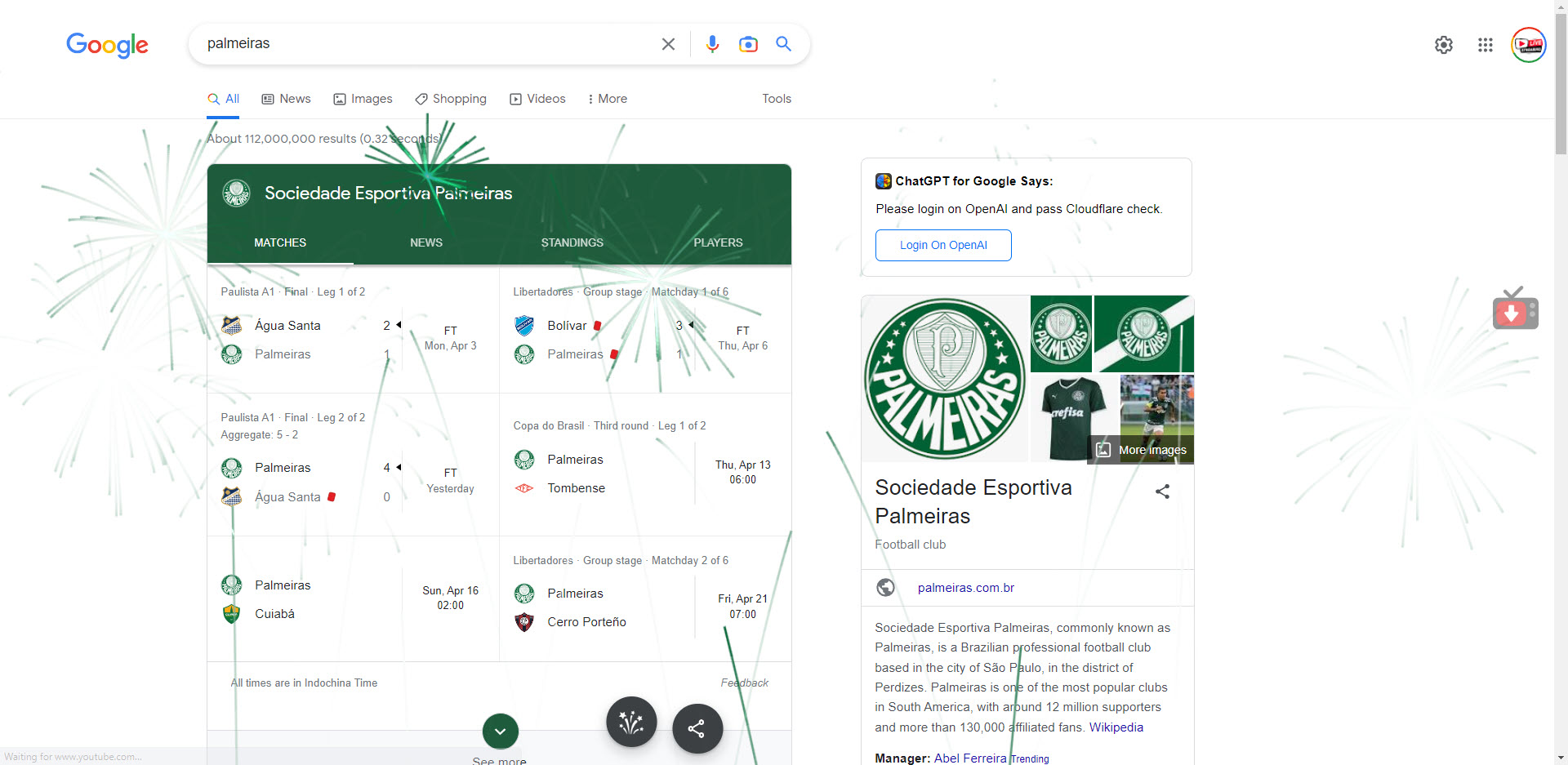1568x765 pixels.
Task: Click scrollbar down arrow
Action: [1561, 758]
